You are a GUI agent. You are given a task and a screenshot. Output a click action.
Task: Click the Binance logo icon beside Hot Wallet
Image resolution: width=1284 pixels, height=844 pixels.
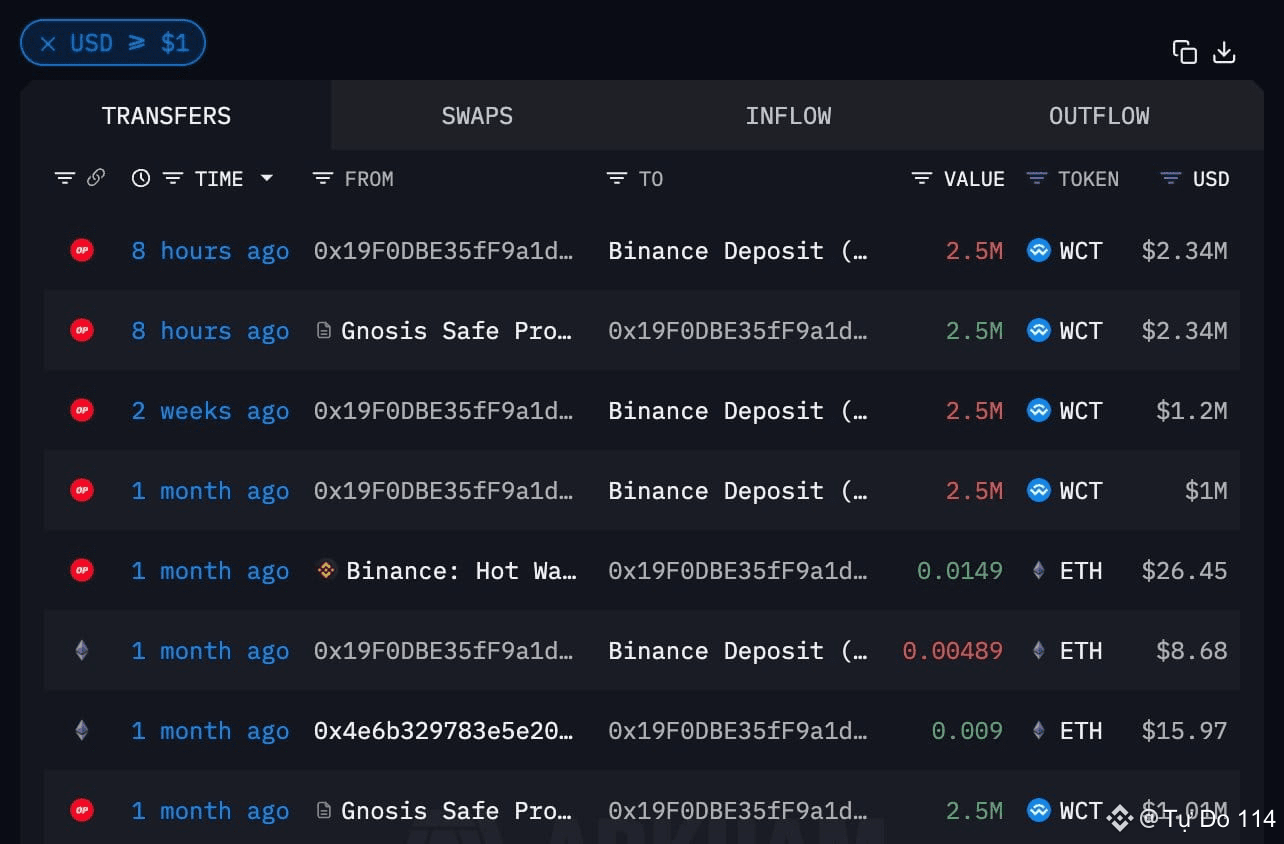point(326,570)
